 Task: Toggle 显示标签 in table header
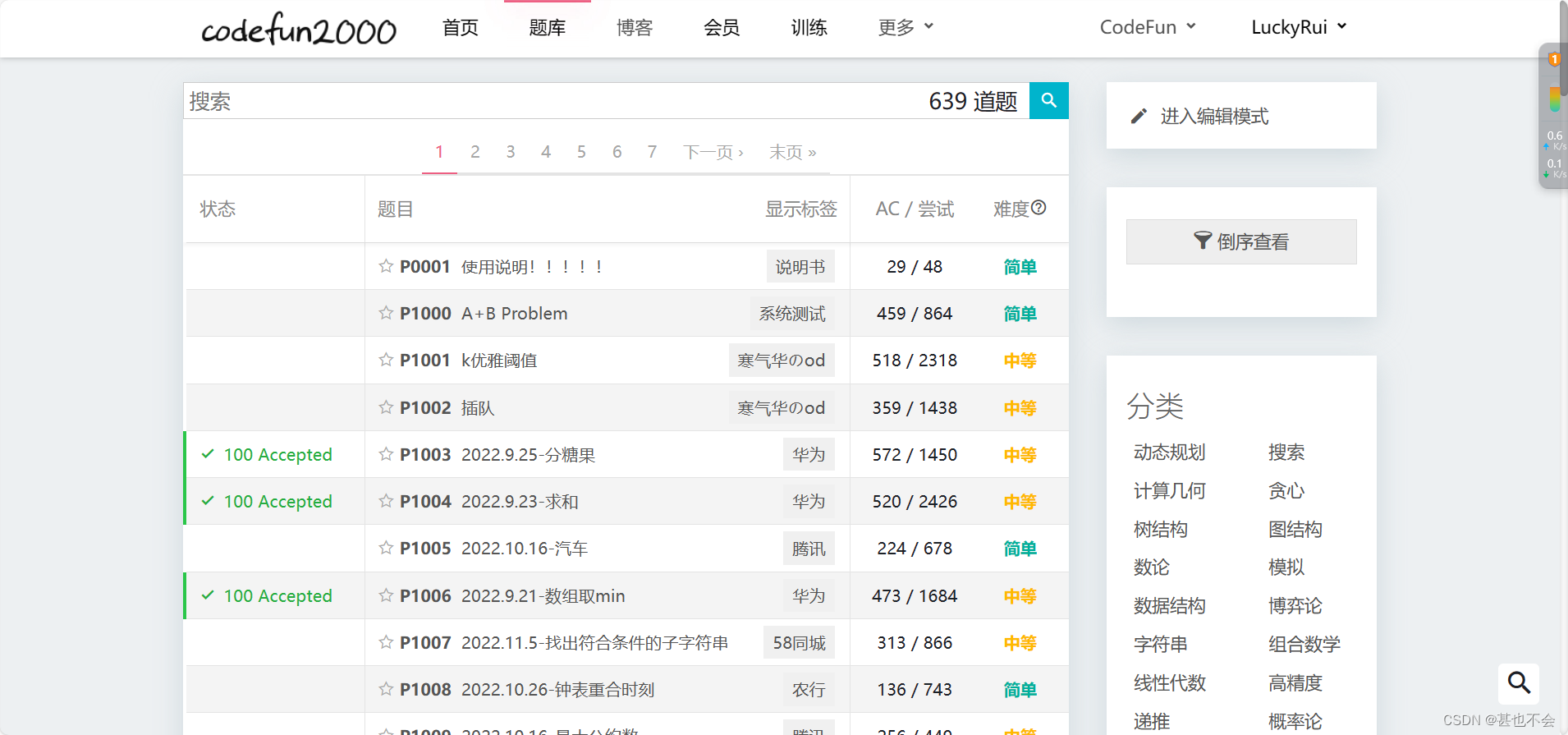point(801,209)
